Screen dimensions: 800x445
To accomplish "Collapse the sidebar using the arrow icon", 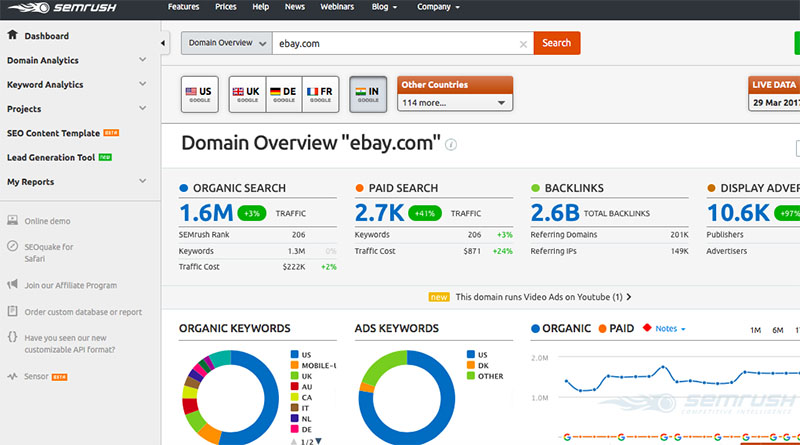I will click(164, 44).
